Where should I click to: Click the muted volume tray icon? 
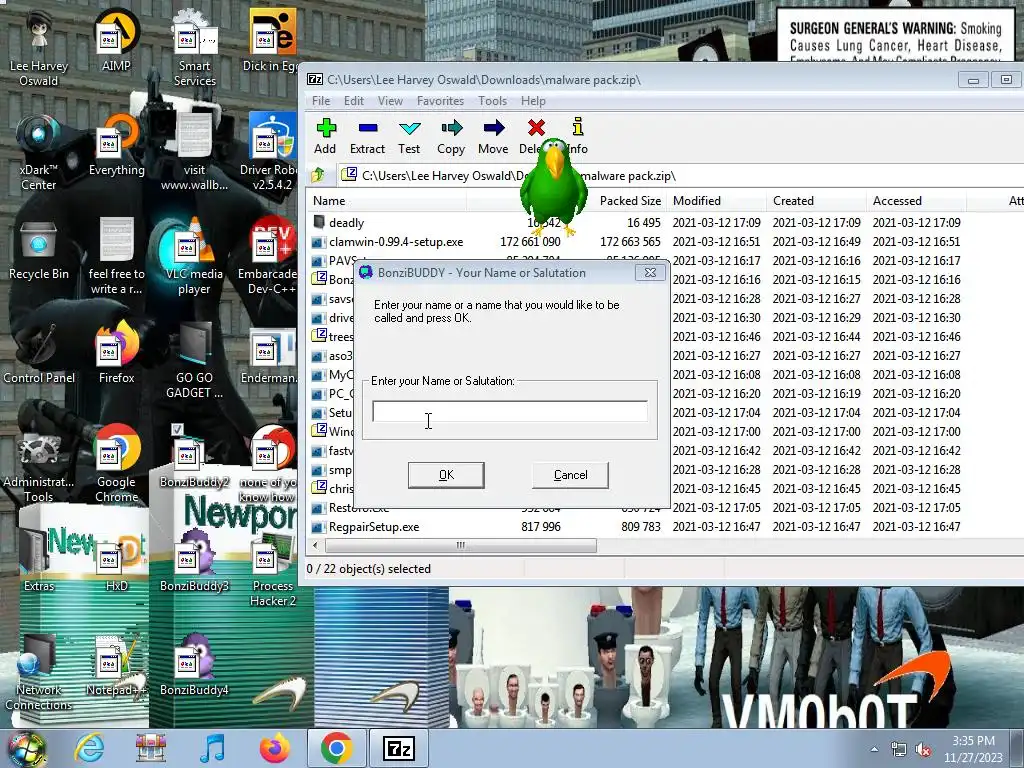(x=924, y=749)
